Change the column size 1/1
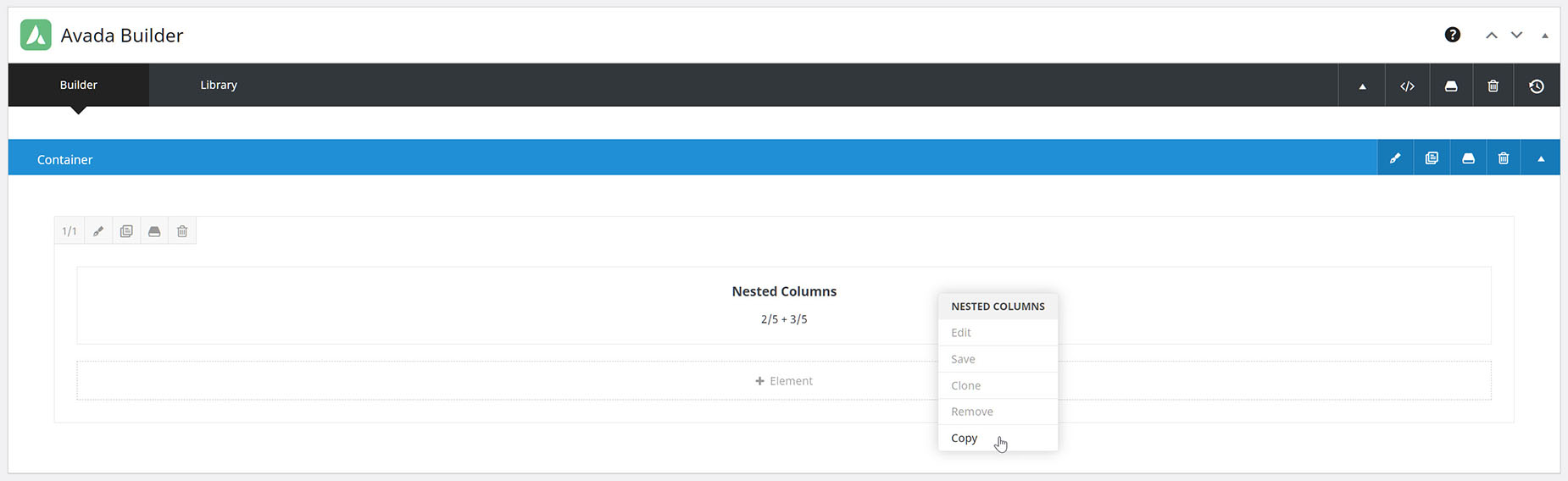Image resolution: width=1568 pixels, height=481 pixels. click(70, 231)
